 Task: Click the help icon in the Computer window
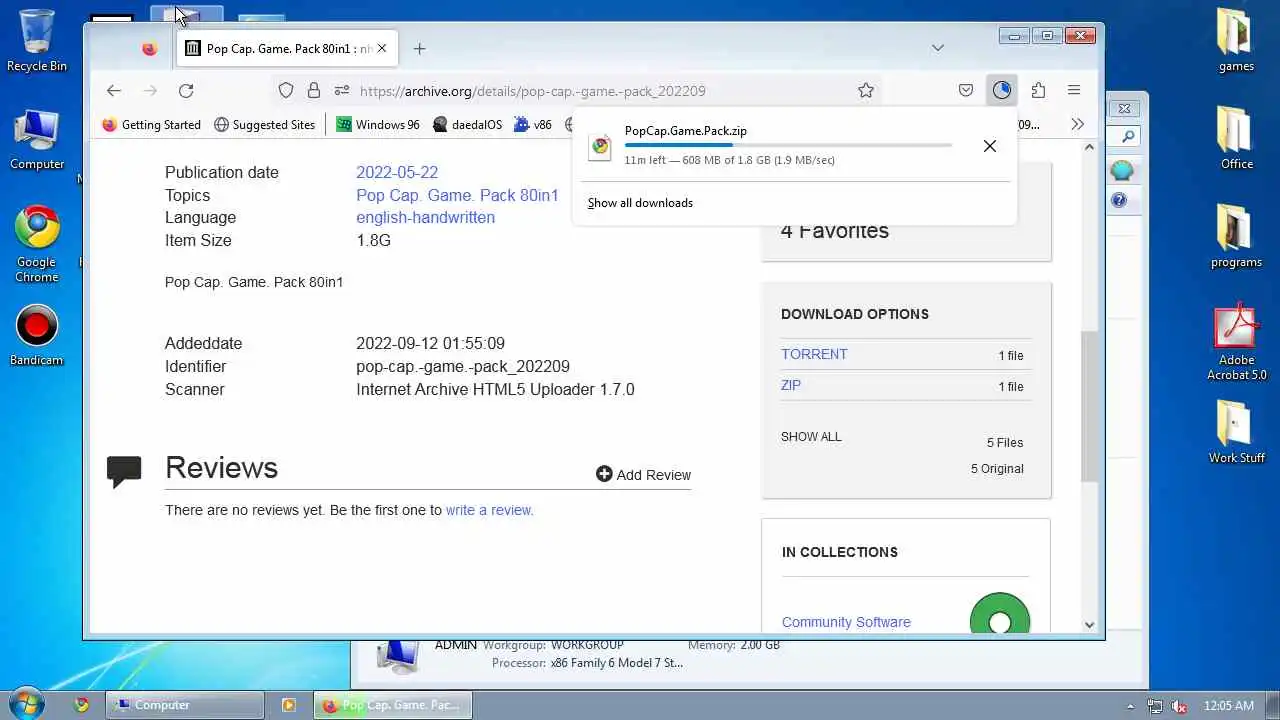1119,200
